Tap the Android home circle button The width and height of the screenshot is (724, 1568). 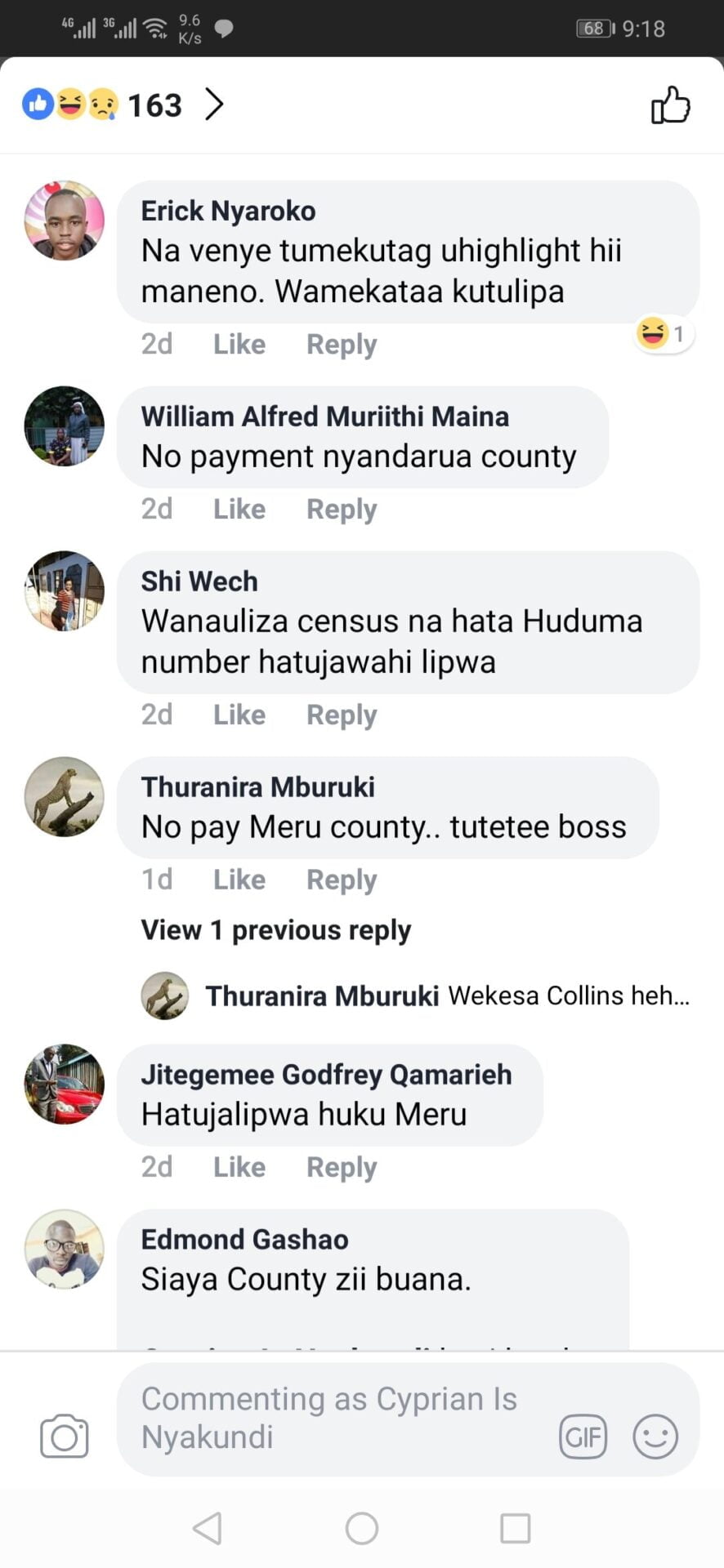(362, 1528)
